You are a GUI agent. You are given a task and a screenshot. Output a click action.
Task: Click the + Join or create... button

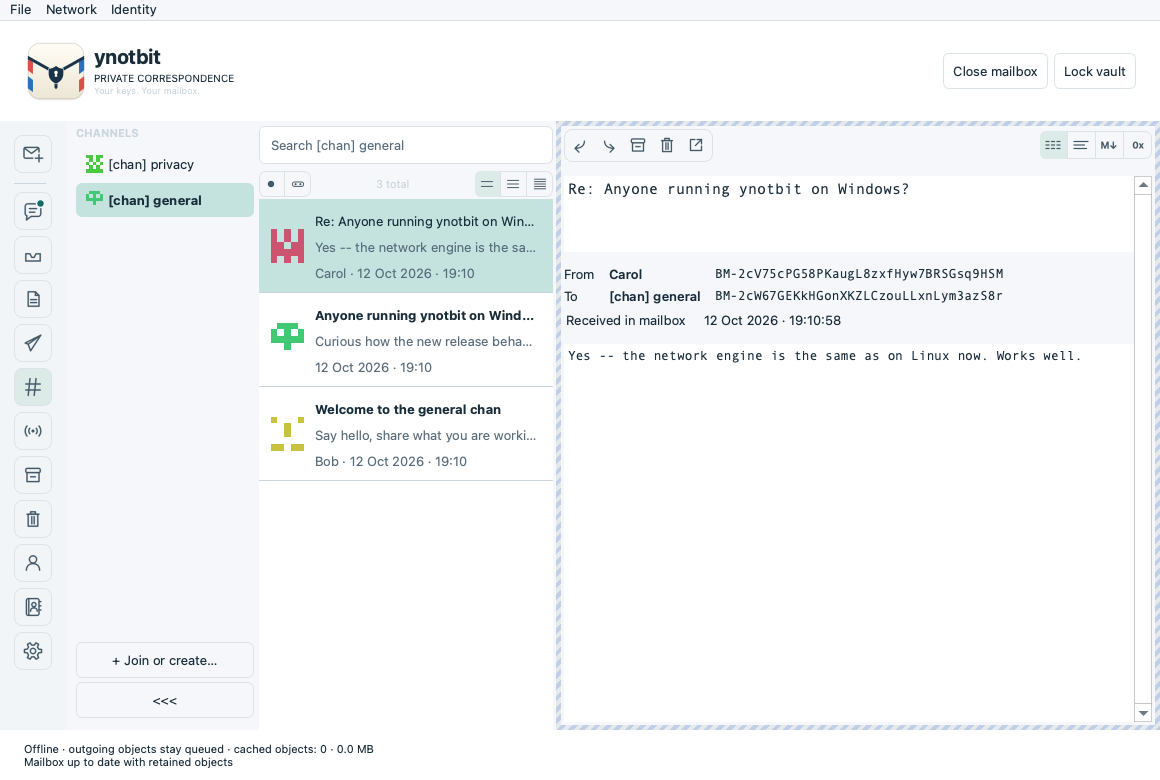tap(165, 660)
